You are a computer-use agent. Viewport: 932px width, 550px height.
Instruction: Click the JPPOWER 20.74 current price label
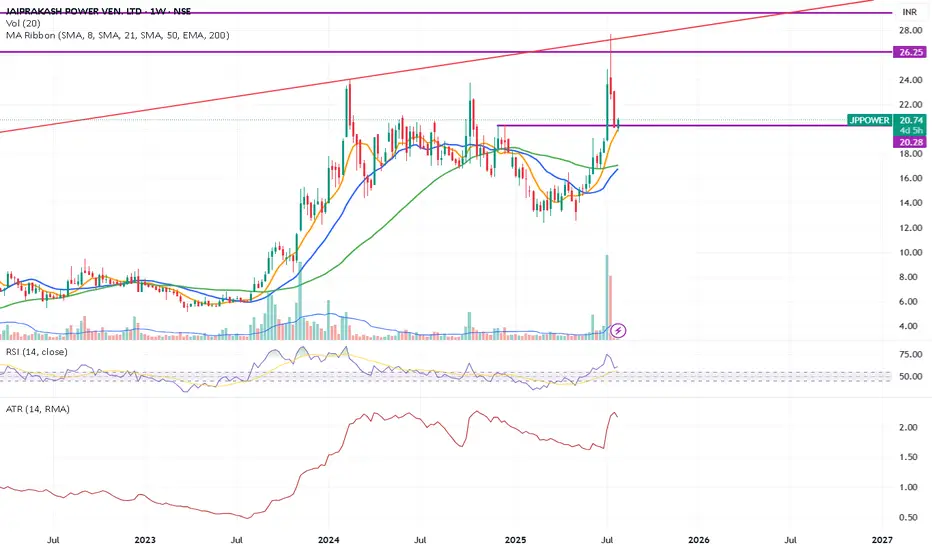coord(886,120)
